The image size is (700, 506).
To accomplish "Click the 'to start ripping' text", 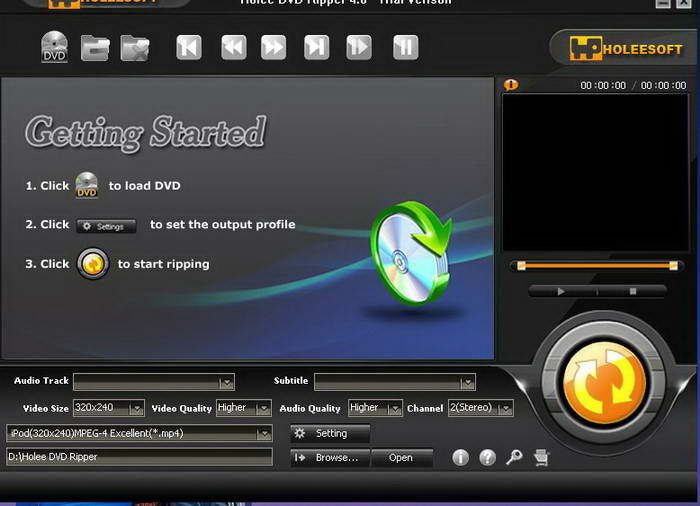I will (x=163, y=264).
